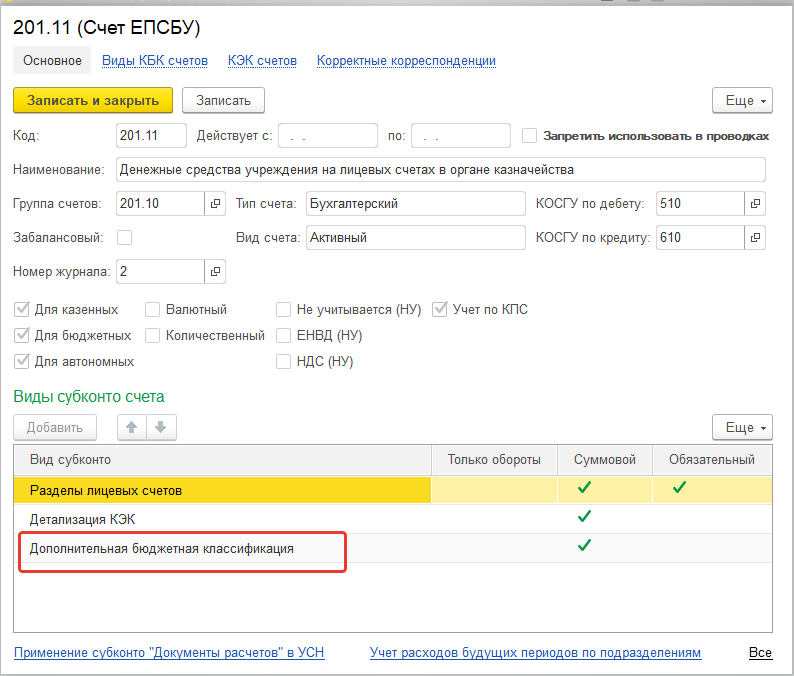Screen dimensions: 794x676
Task: Open the Тип счета field
Action: (415, 204)
